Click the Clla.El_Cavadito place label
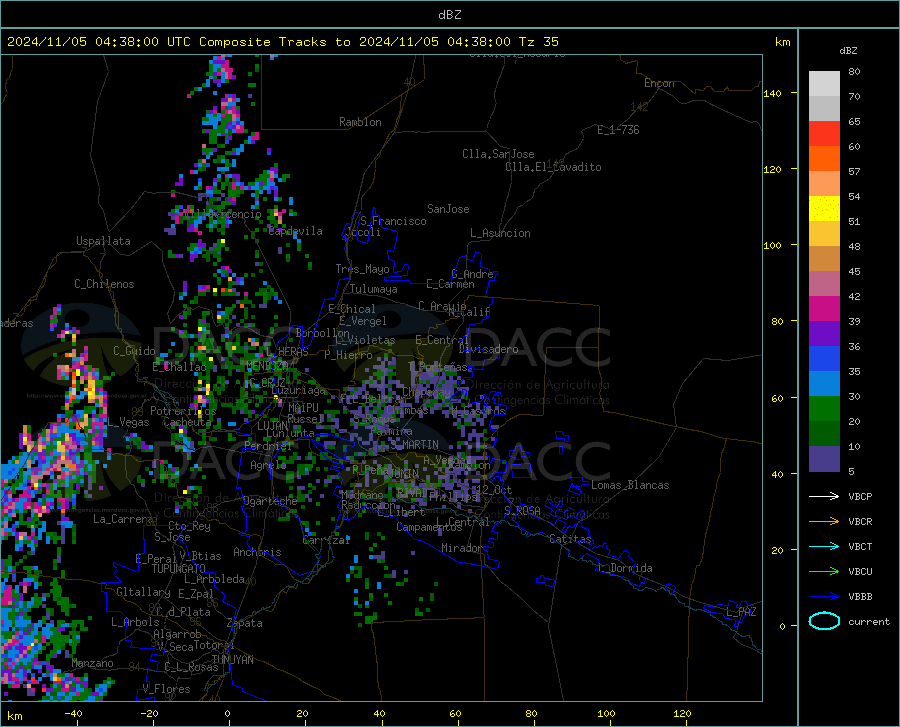The width and height of the screenshot is (900, 727). (x=553, y=167)
